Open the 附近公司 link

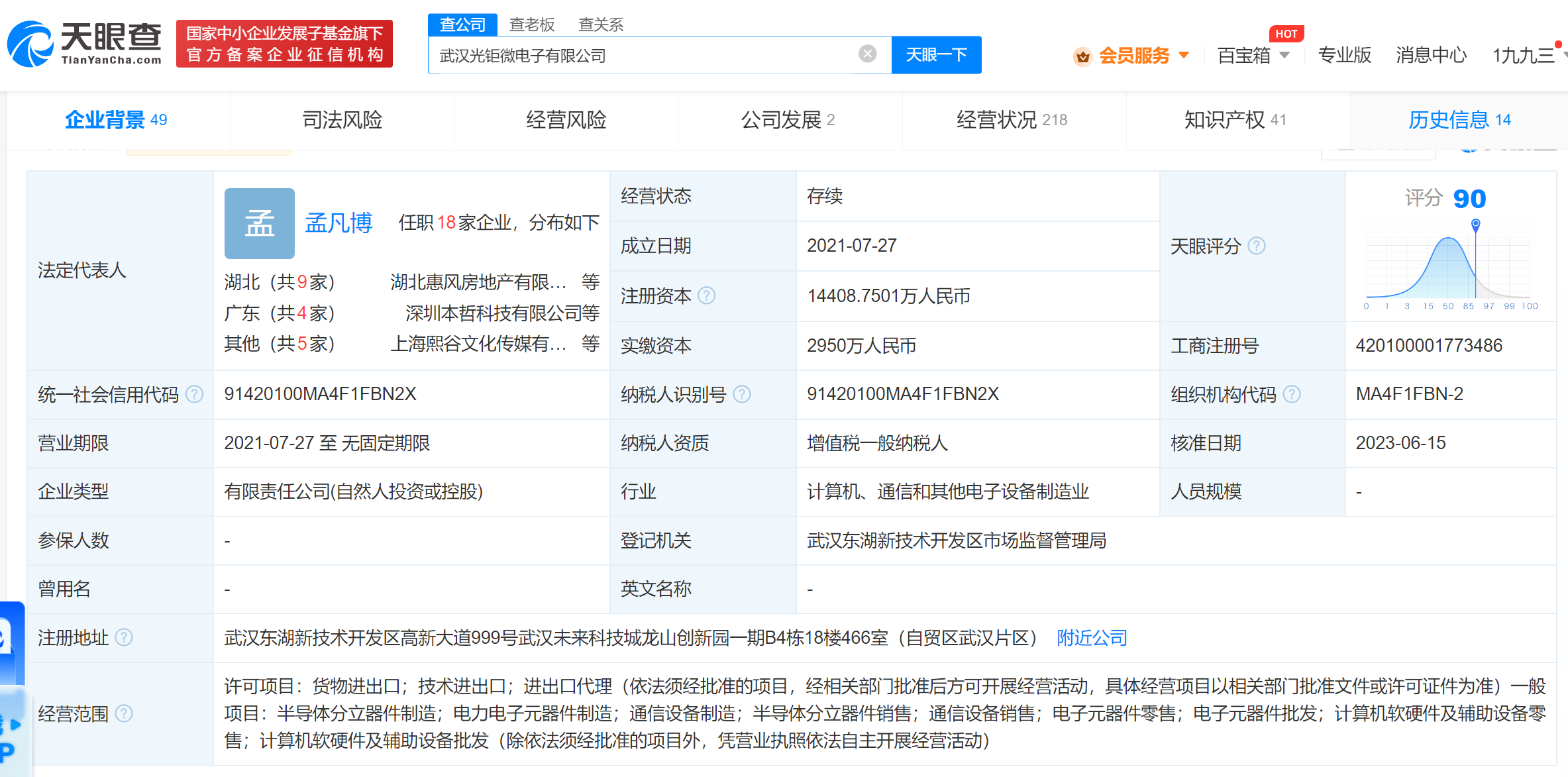click(1092, 638)
